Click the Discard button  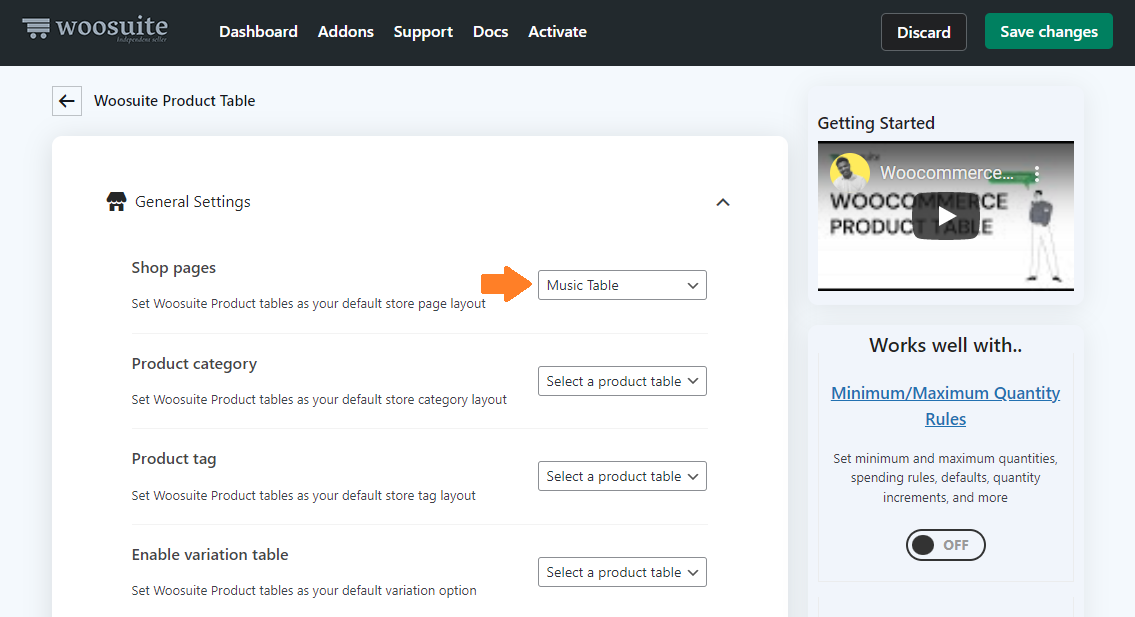click(924, 32)
